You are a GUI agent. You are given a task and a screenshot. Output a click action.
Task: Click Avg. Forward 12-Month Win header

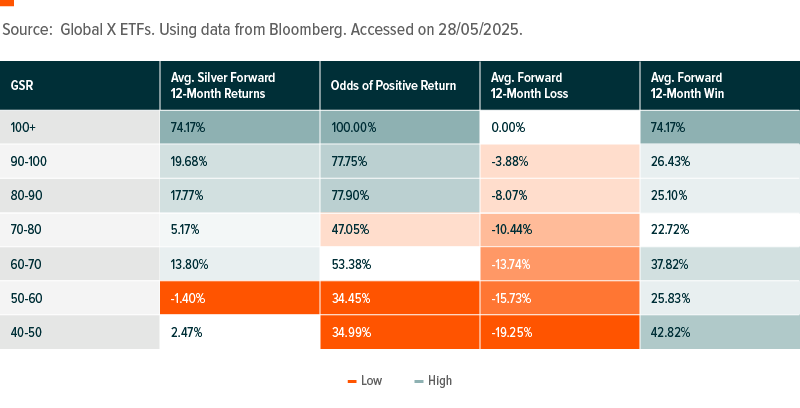click(686, 85)
